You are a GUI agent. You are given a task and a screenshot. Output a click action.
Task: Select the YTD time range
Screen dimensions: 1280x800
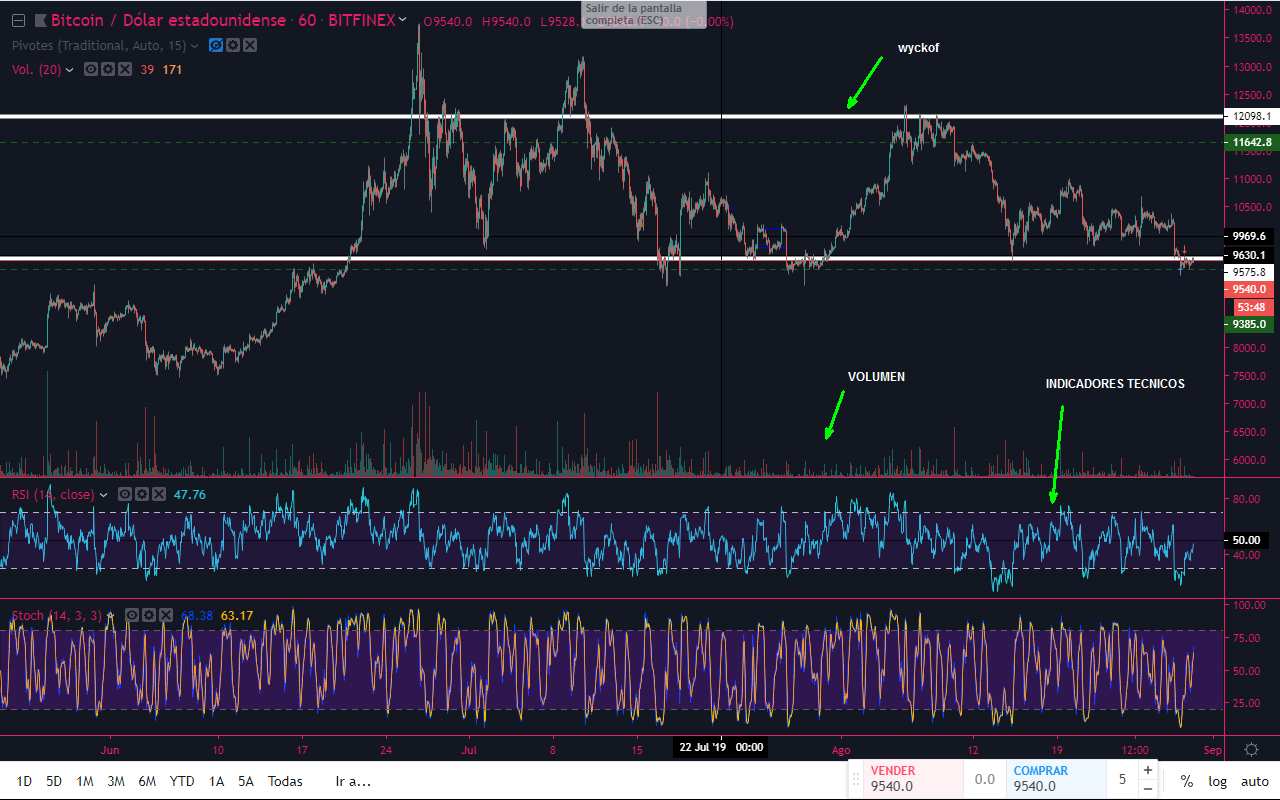pos(182,781)
